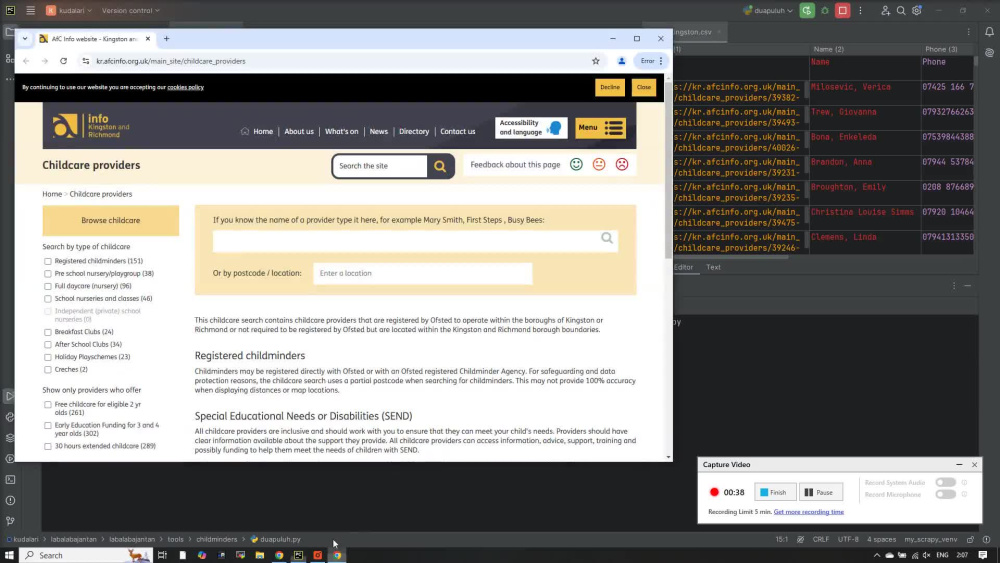Check After School Clubs (34) checkbox

tap(48, 345)
